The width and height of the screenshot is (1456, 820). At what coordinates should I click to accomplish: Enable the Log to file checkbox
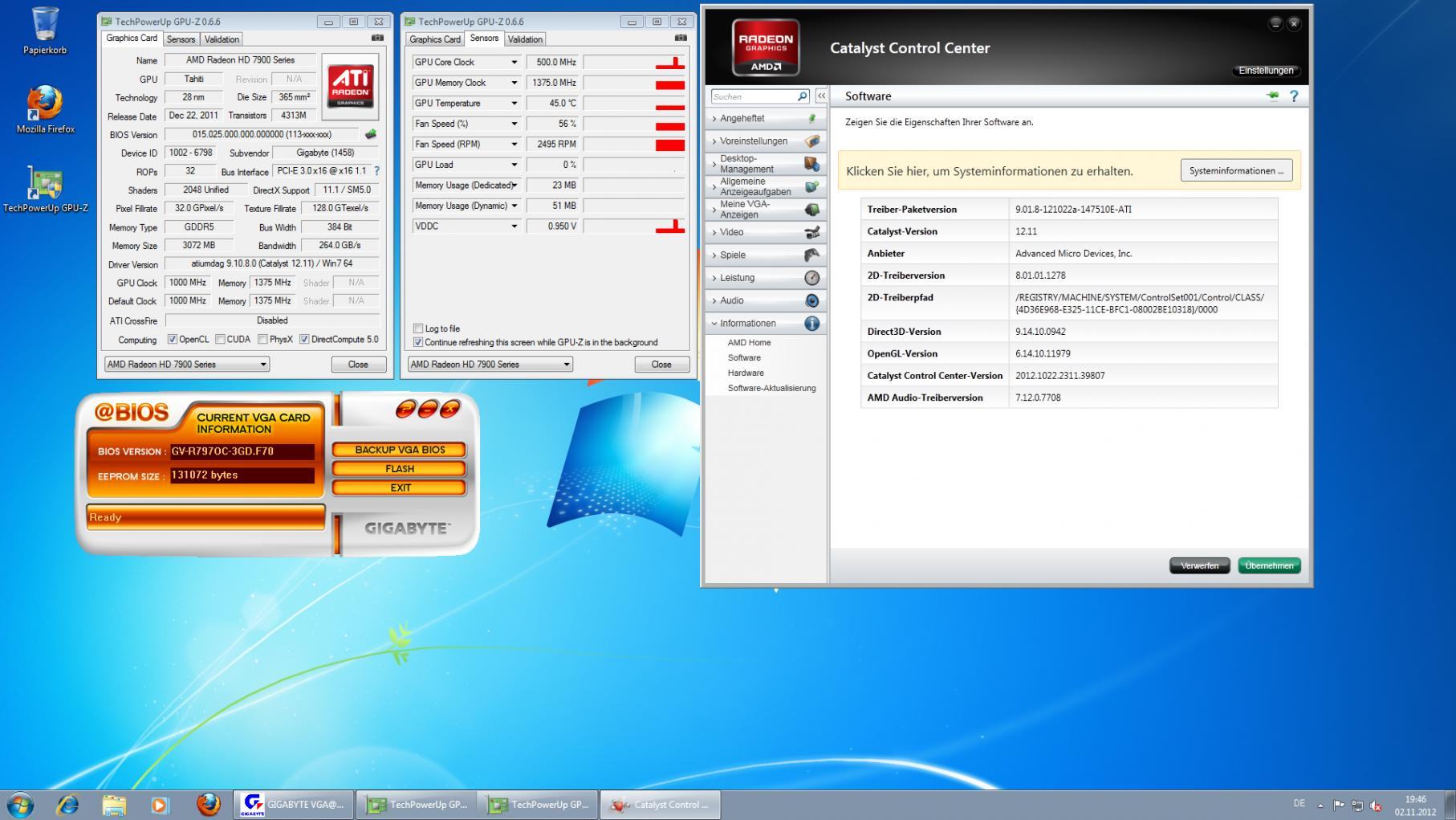pyautogui.click(x=417, y=328)
